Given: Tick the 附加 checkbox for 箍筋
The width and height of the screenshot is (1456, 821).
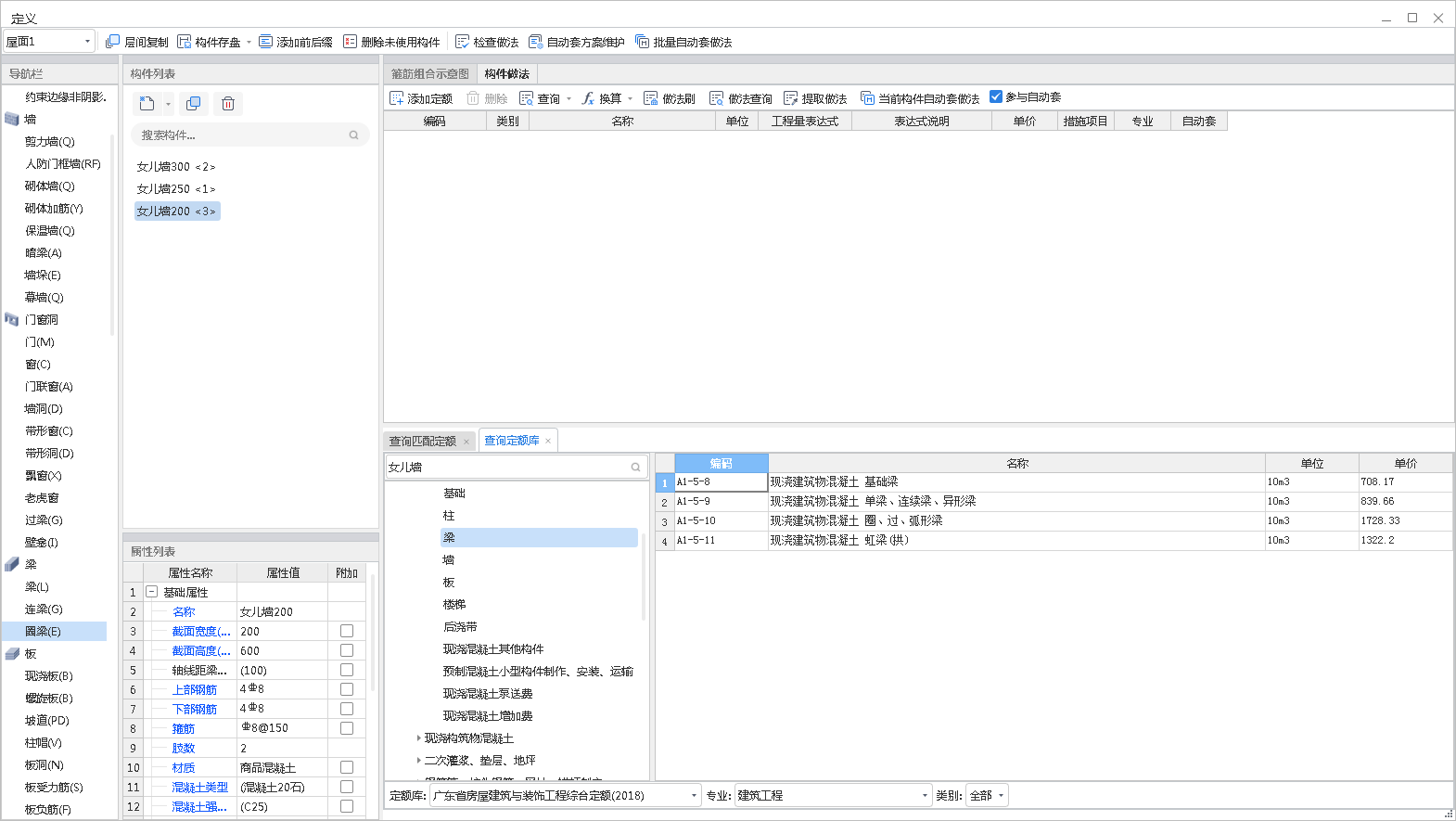Looking at the screenshot, I should click(347, 728).
